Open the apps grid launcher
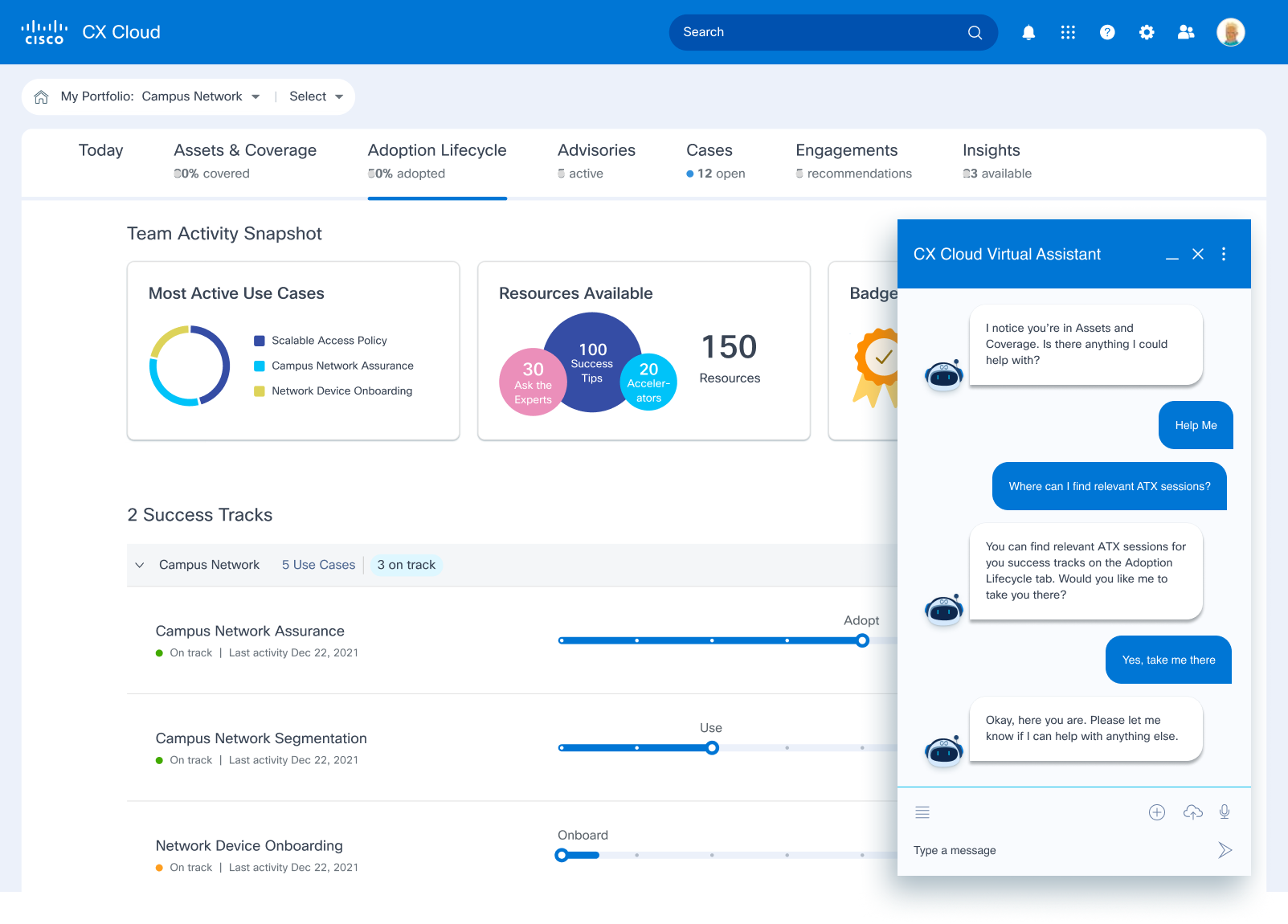 1068,32
